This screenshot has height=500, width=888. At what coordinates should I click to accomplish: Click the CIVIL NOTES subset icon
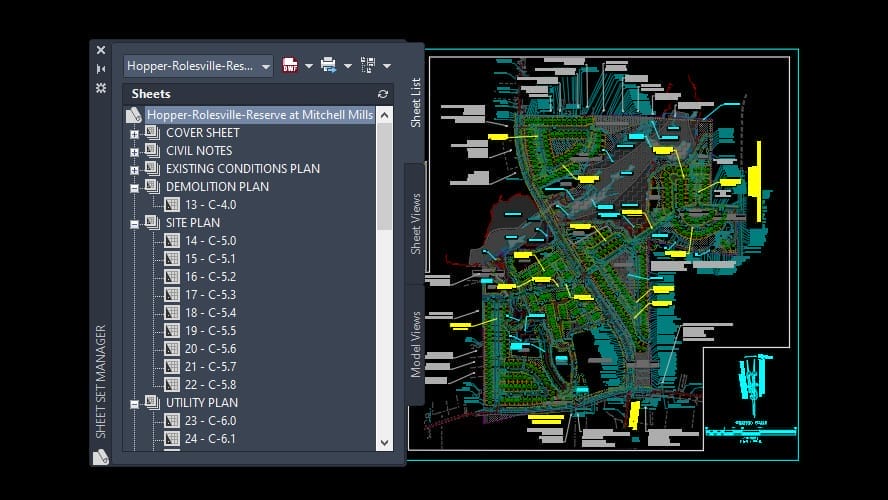point(152,151)
